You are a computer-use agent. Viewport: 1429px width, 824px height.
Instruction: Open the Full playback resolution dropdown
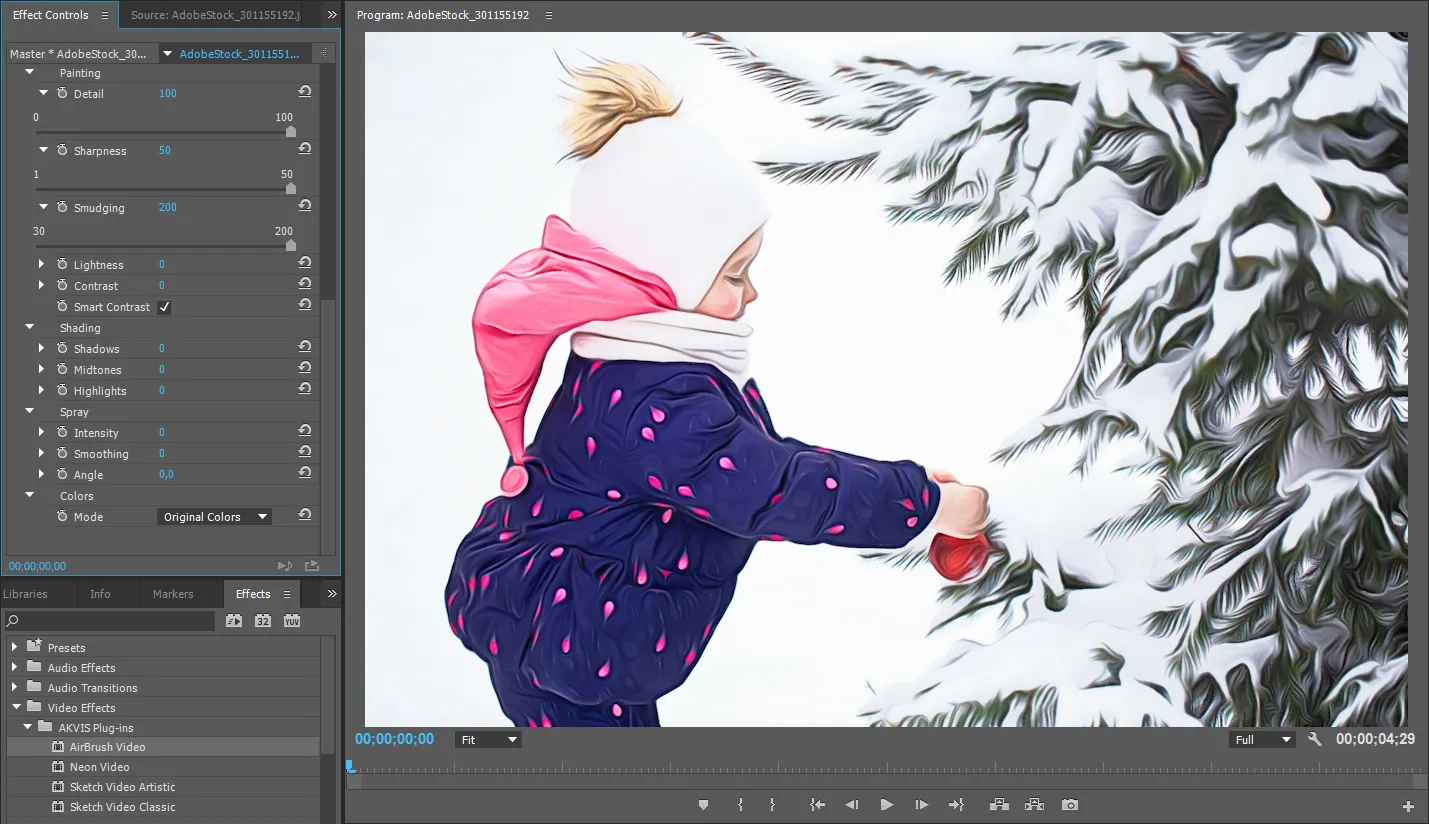pos(1262,739)
